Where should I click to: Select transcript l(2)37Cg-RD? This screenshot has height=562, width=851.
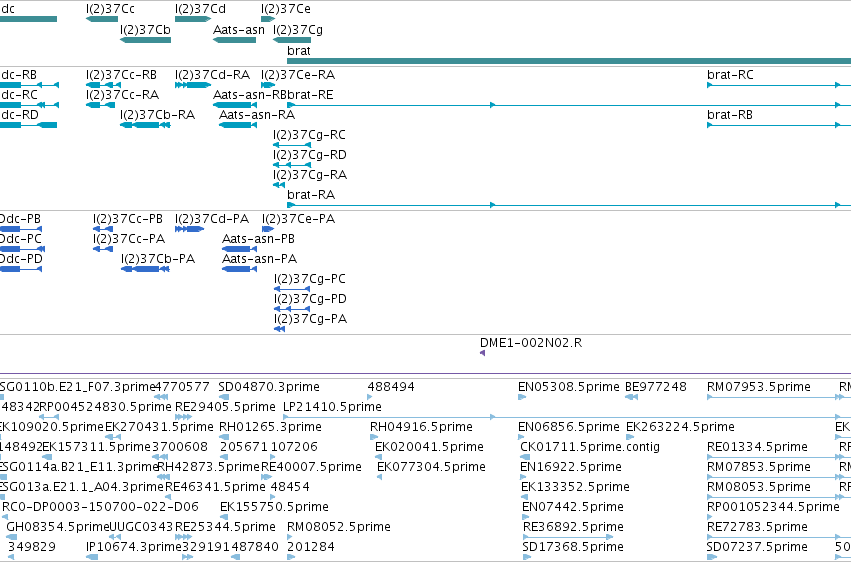pos(292,165)
